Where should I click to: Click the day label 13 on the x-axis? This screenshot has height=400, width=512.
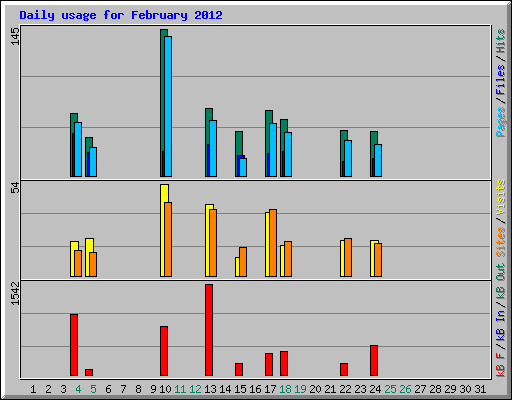click(x=210, y=389)
